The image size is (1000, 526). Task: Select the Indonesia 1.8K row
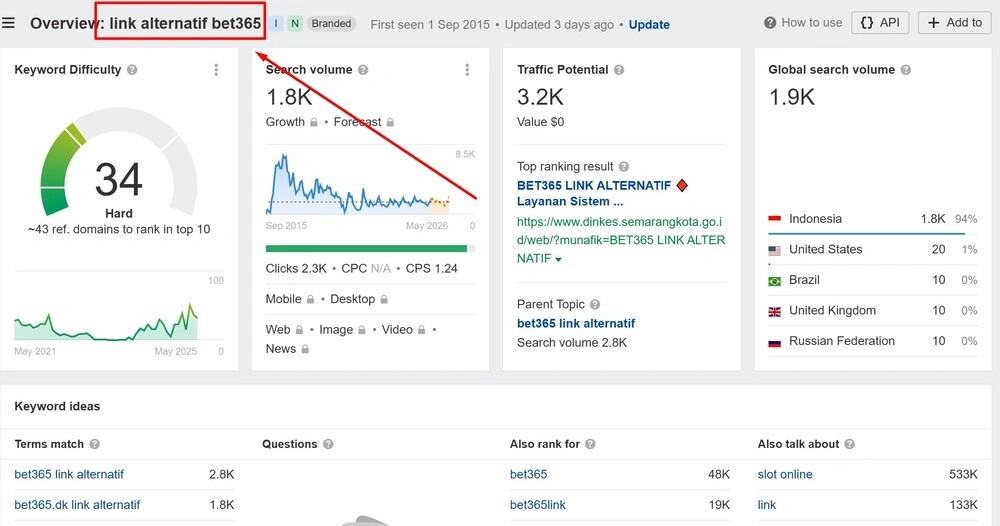point(872,219)
